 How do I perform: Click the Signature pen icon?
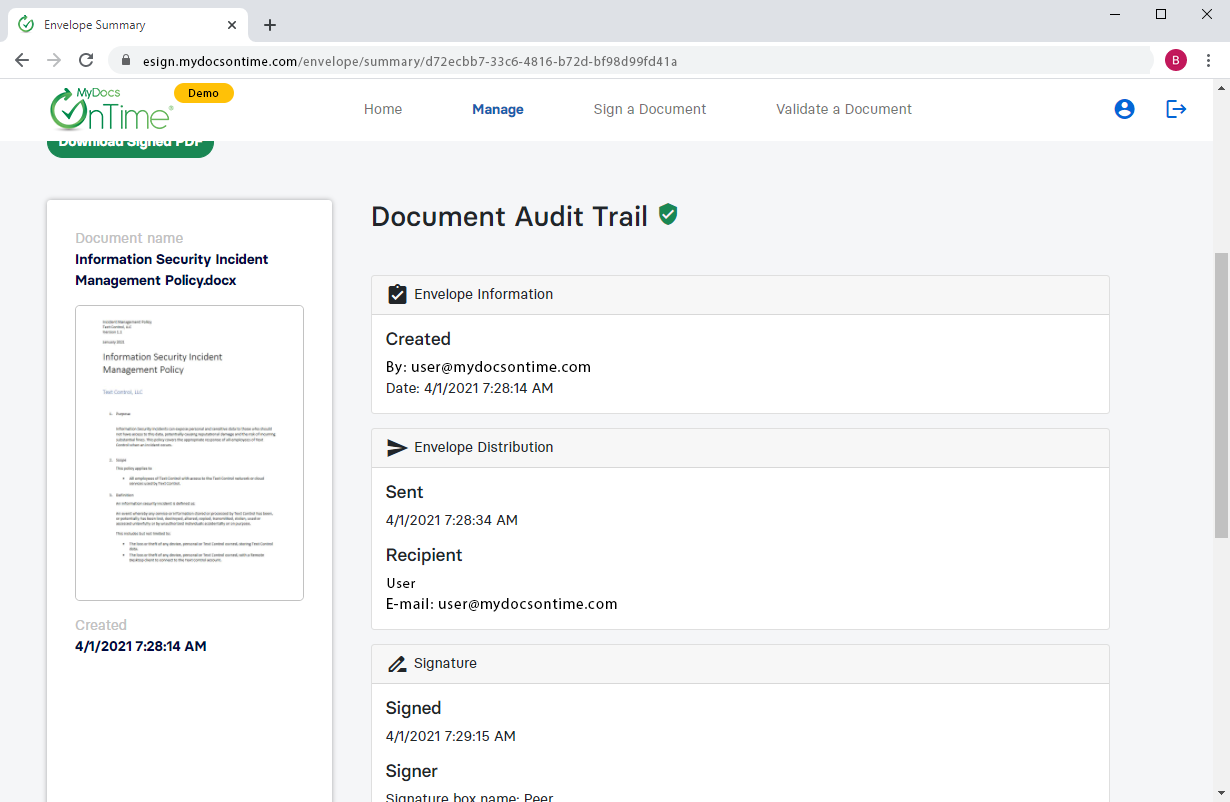pyautogui.click(x=397, y=663)
